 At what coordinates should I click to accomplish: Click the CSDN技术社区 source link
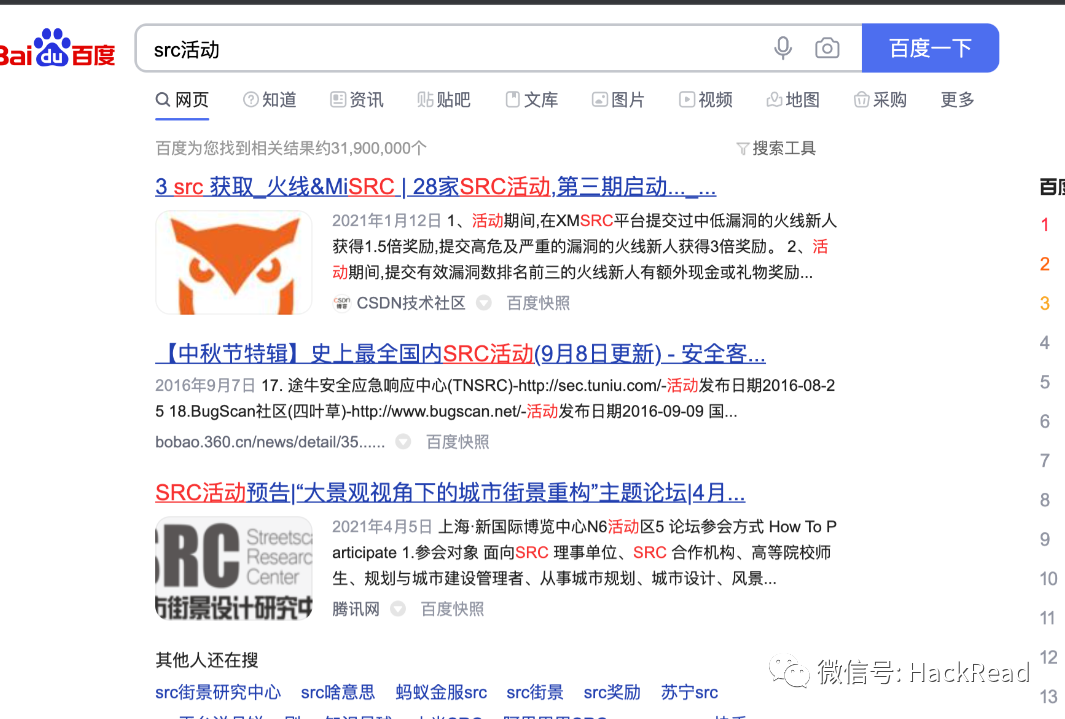click(411, 303)
